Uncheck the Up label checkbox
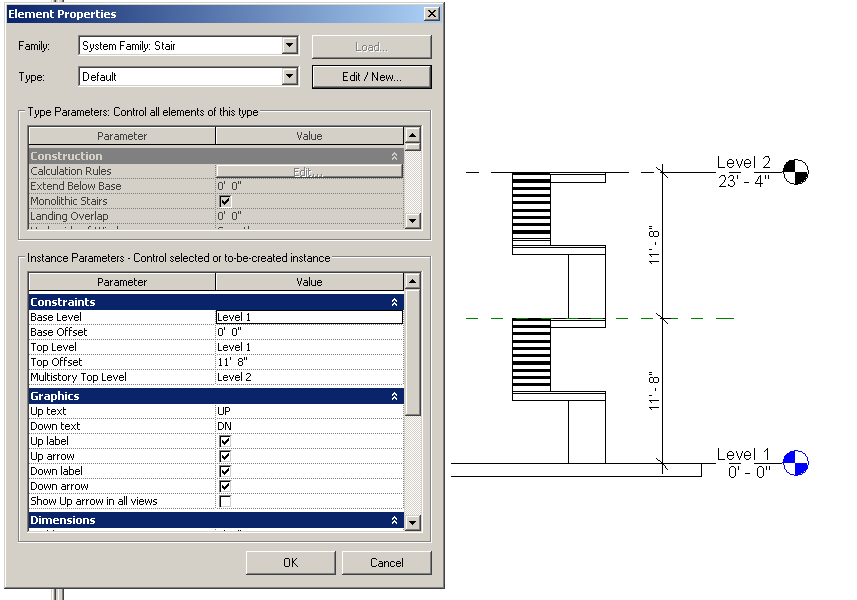Screen dimensions: 857x600 point(225,441)
